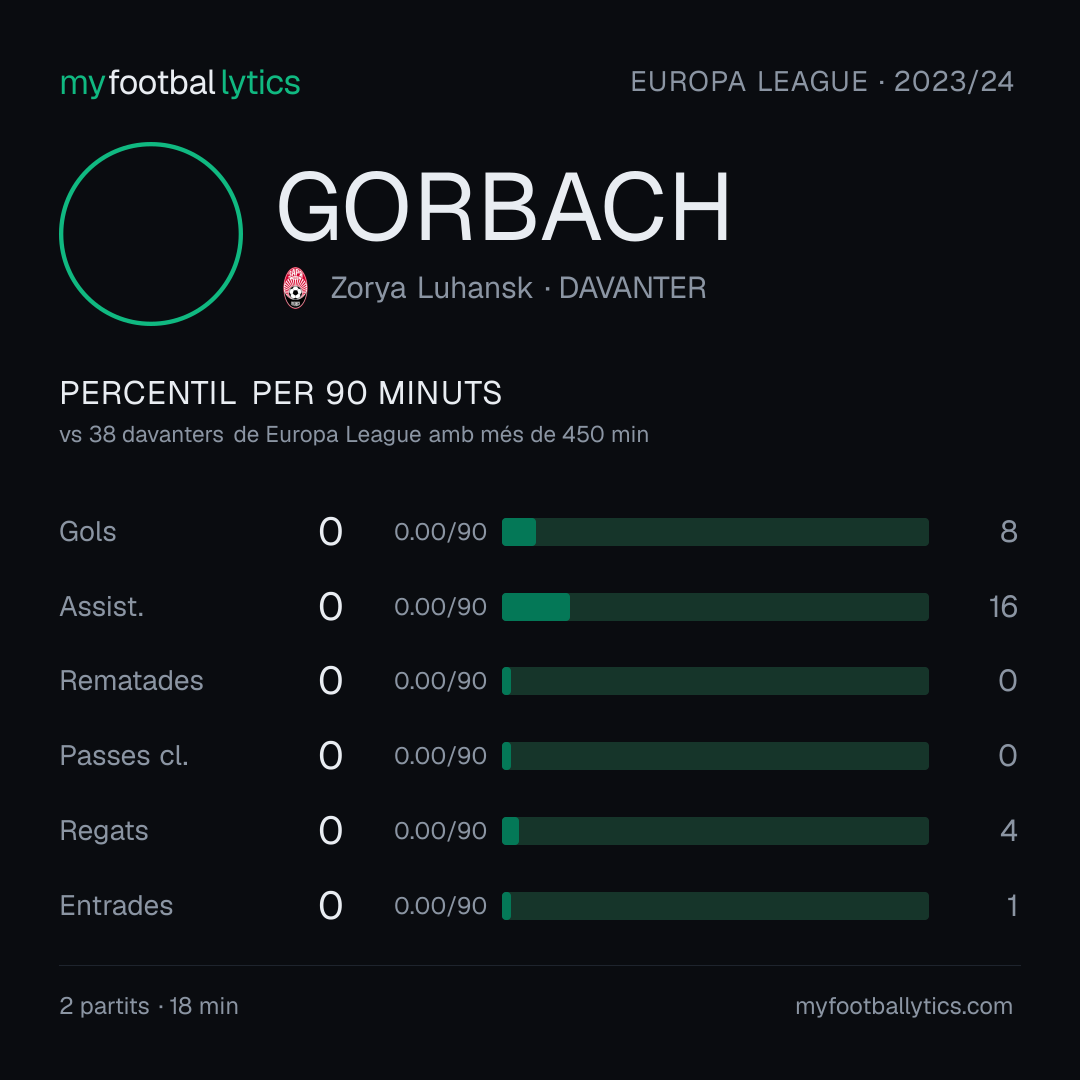The height and width of the screenshot is (1080, 1080).
Task: Click the Gols stat label
Action: point(87,532)
